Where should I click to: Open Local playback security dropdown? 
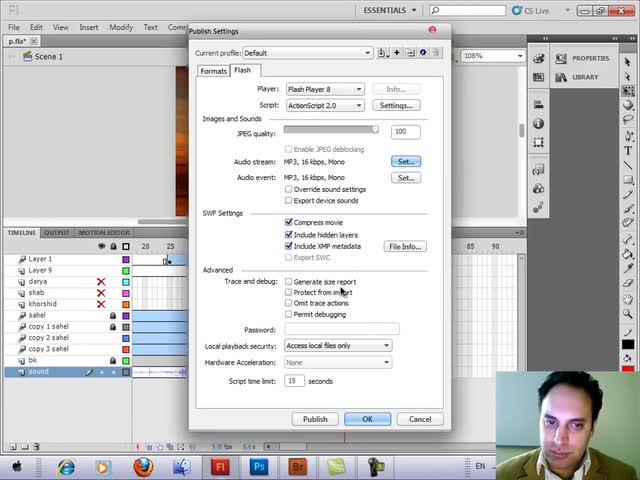point(338,346)
